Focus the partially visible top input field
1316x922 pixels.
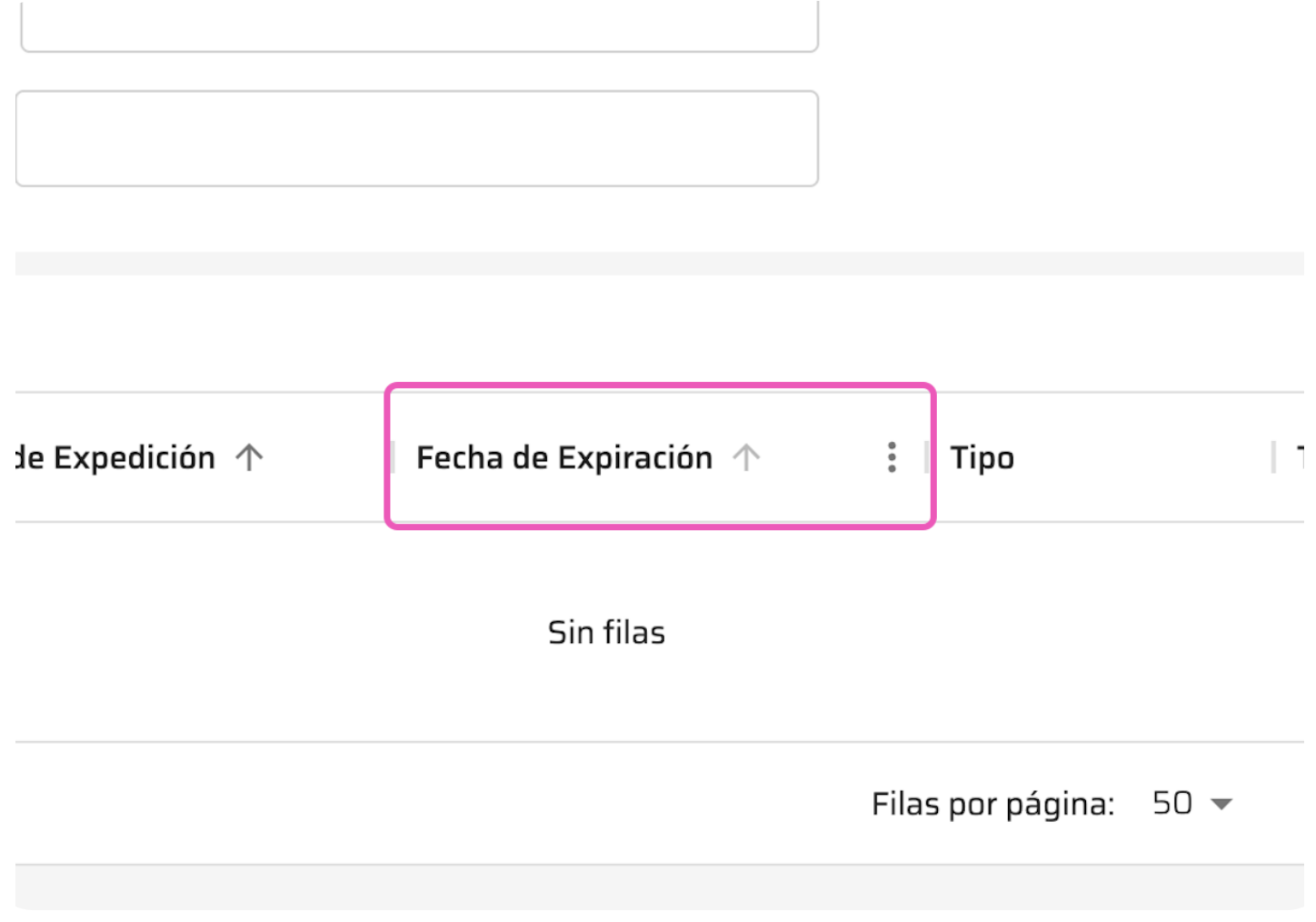(x=419, y=25)
